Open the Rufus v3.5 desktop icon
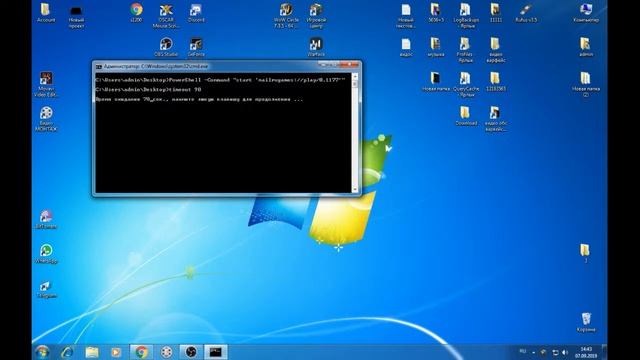Viewport: 640px width, 360px height. pos(526,13)
